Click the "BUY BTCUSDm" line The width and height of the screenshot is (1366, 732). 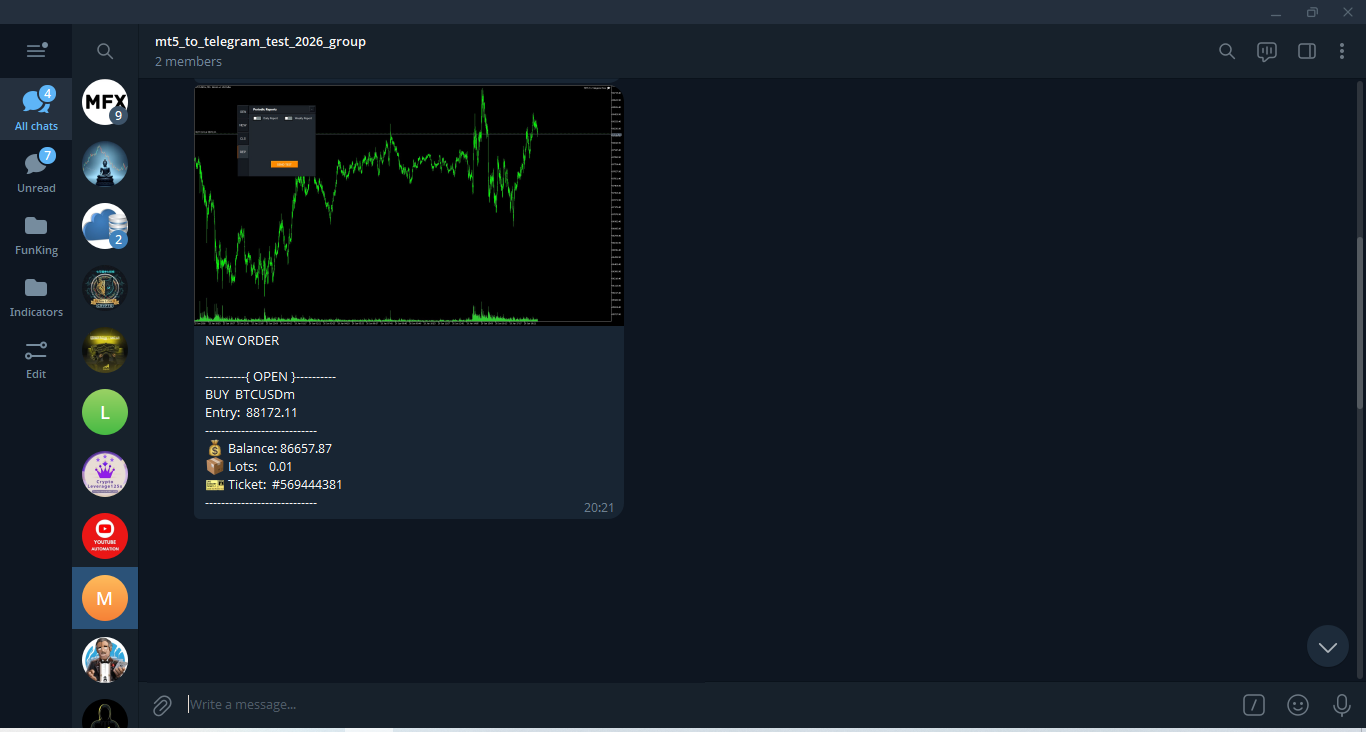[250, 395]
